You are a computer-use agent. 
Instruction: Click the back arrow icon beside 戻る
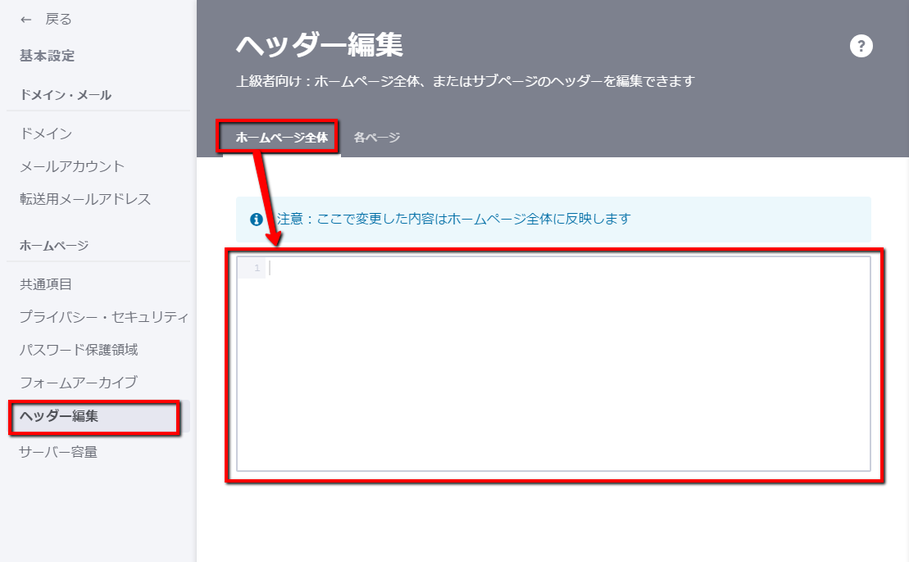(26, 20)
